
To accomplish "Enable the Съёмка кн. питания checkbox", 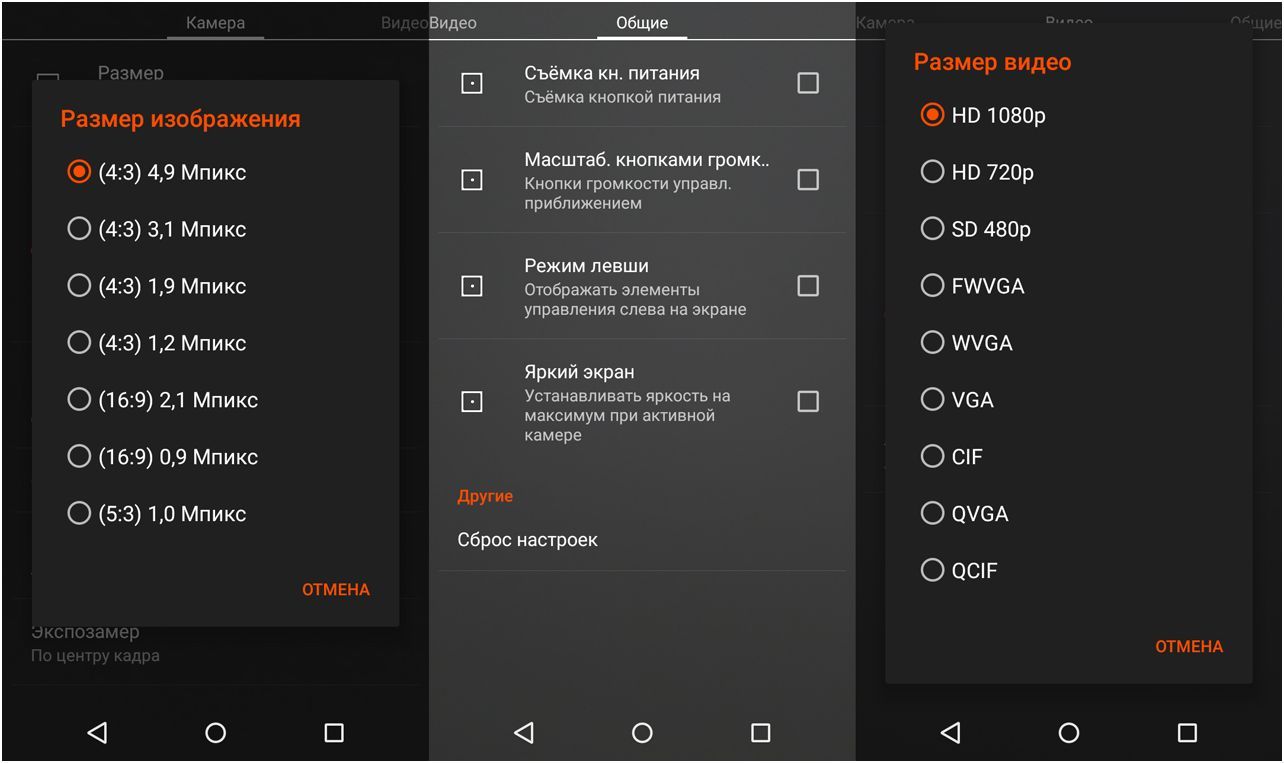I will click(808, 83).
